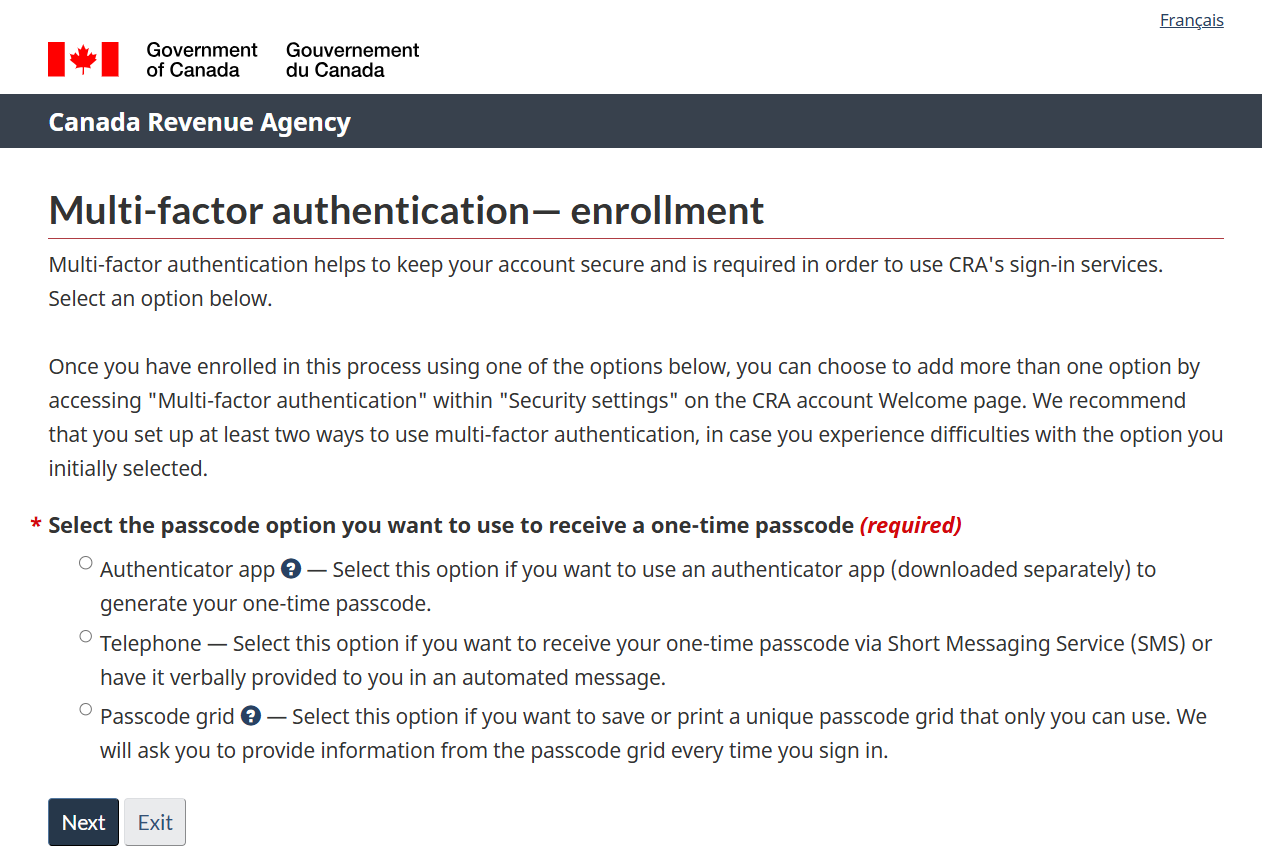
Task: Click the red required-field asterisk
Action: (x=36, y=525)
